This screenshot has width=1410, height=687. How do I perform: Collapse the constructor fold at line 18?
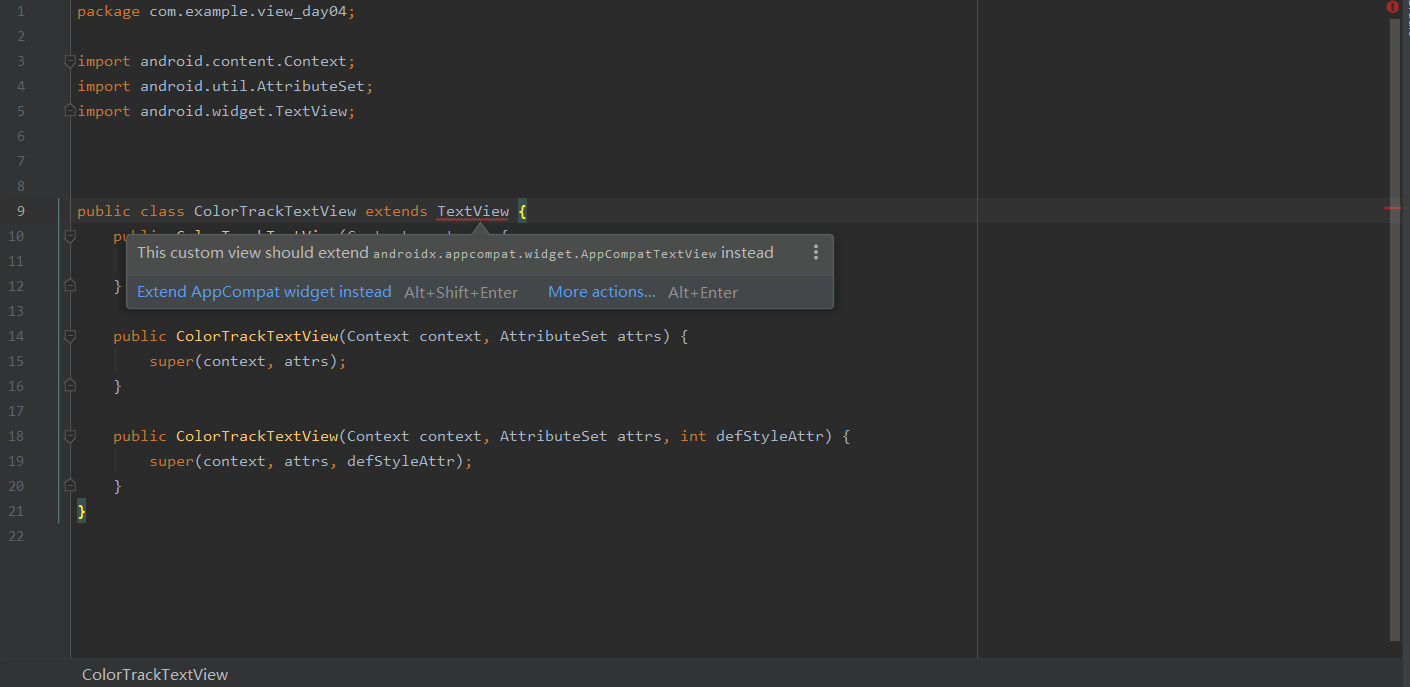tap(70, 436)
